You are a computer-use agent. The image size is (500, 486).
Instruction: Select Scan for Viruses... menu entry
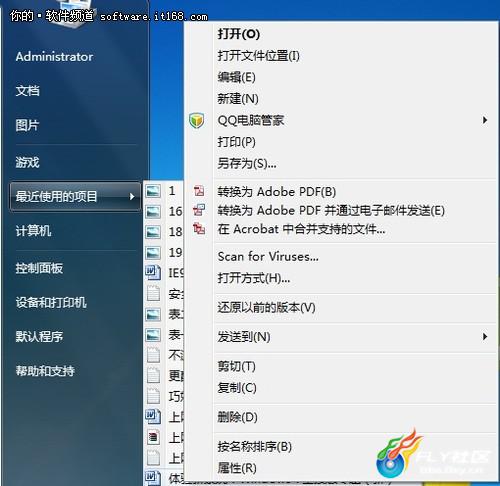(268, 257)
